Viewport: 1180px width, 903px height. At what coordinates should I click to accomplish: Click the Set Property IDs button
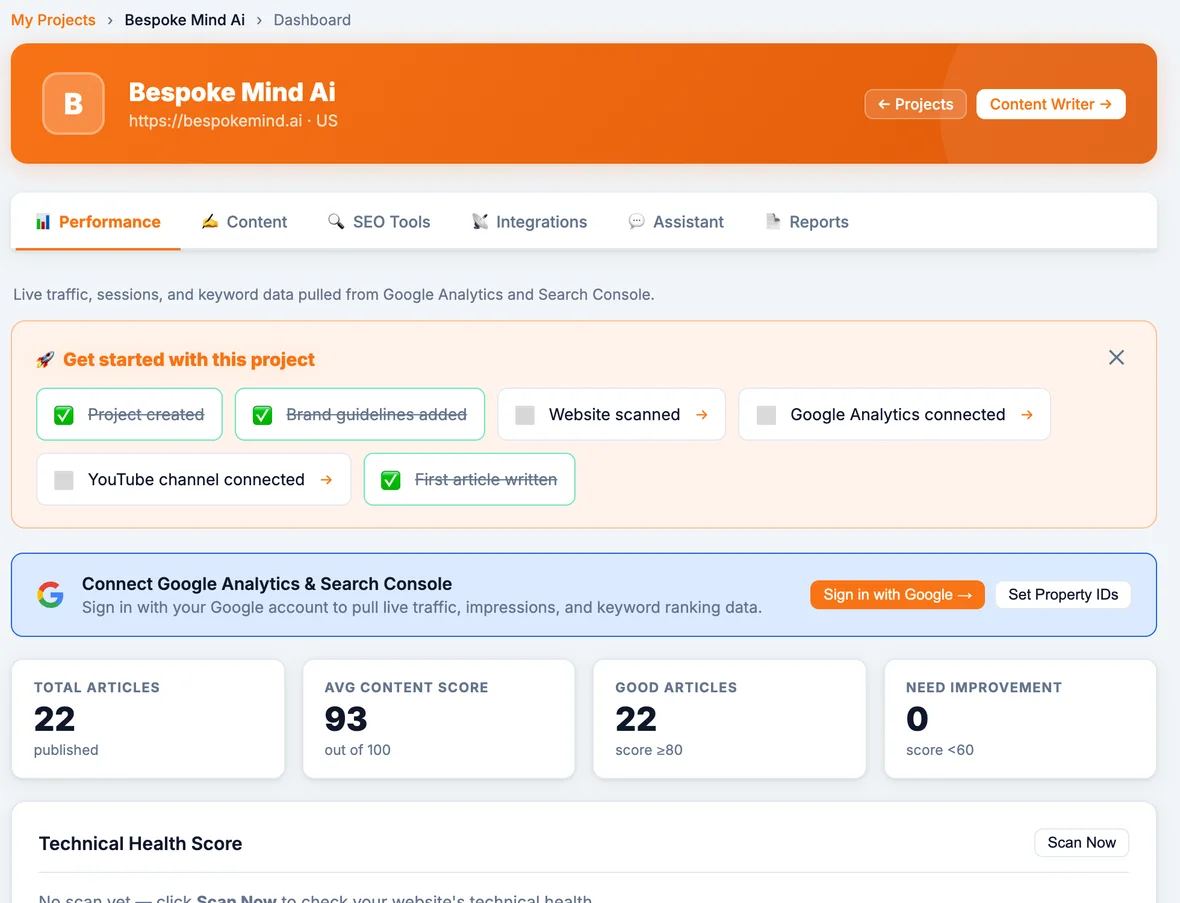point(1063,594)
